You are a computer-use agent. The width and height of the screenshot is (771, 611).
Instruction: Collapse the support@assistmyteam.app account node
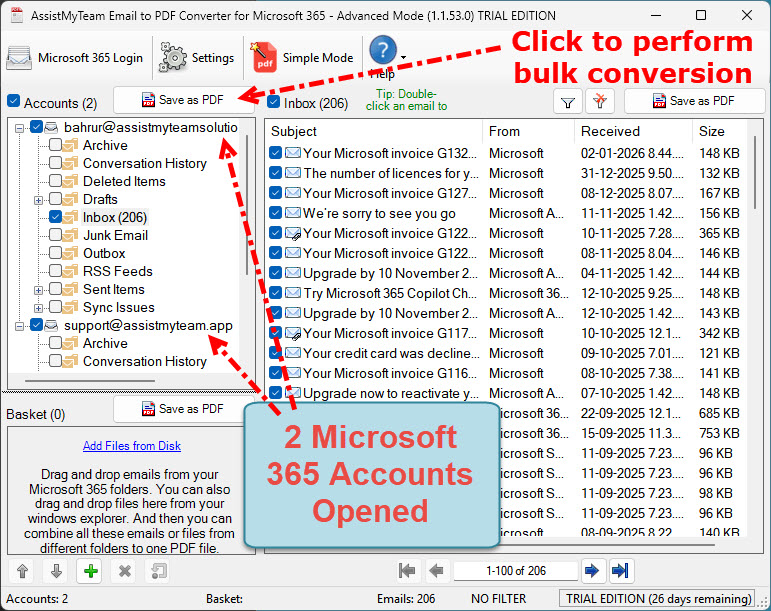(21, 325)
